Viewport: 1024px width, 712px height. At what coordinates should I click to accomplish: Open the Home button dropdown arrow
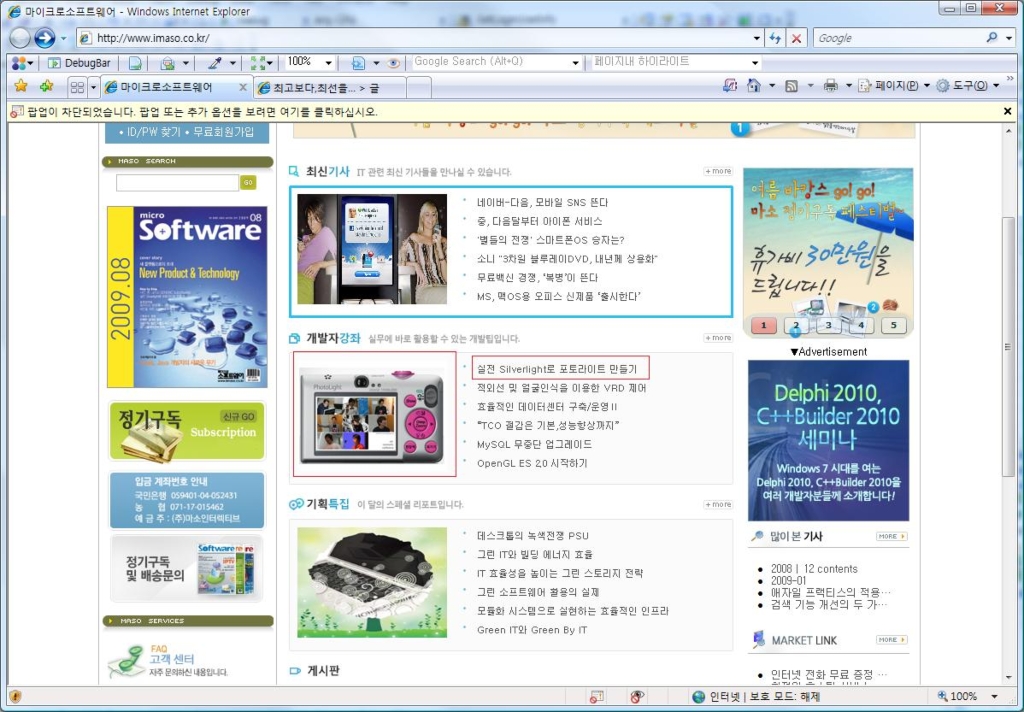(771, 86)
